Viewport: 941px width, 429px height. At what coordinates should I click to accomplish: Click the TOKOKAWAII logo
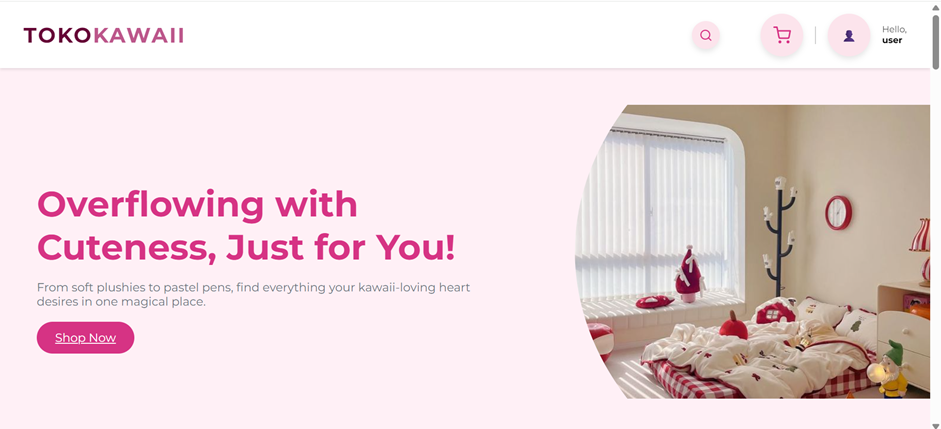click(103, 35)
